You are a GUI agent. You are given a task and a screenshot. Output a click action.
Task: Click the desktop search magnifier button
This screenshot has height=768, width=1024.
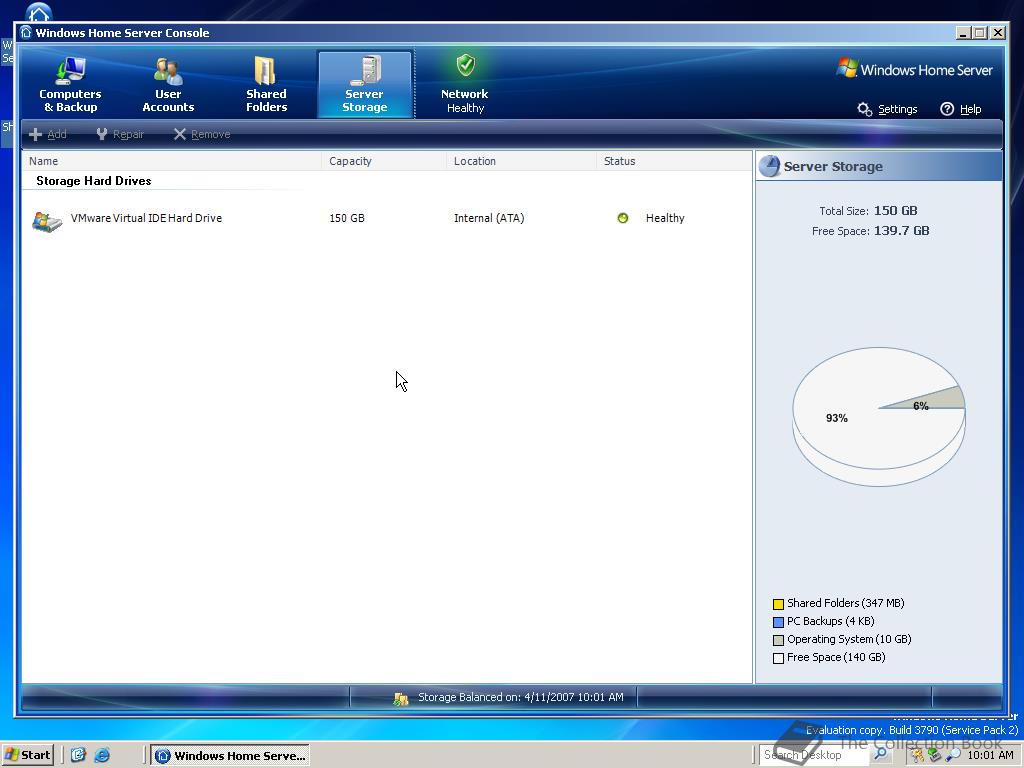(880, 754)
